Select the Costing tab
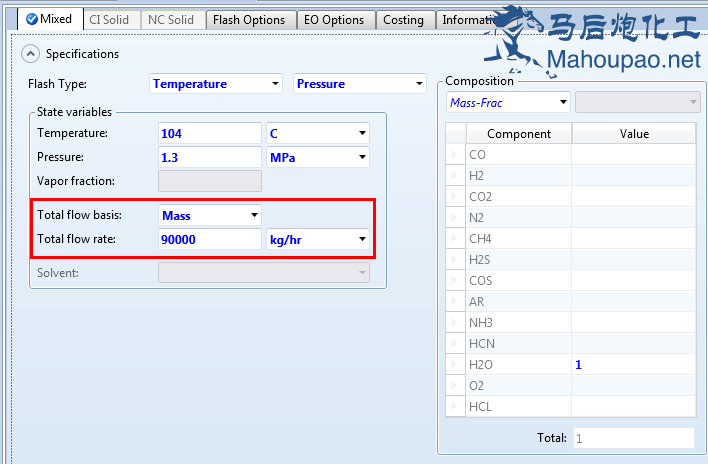This screenshot has width=708, height=464. click(404, 20)
